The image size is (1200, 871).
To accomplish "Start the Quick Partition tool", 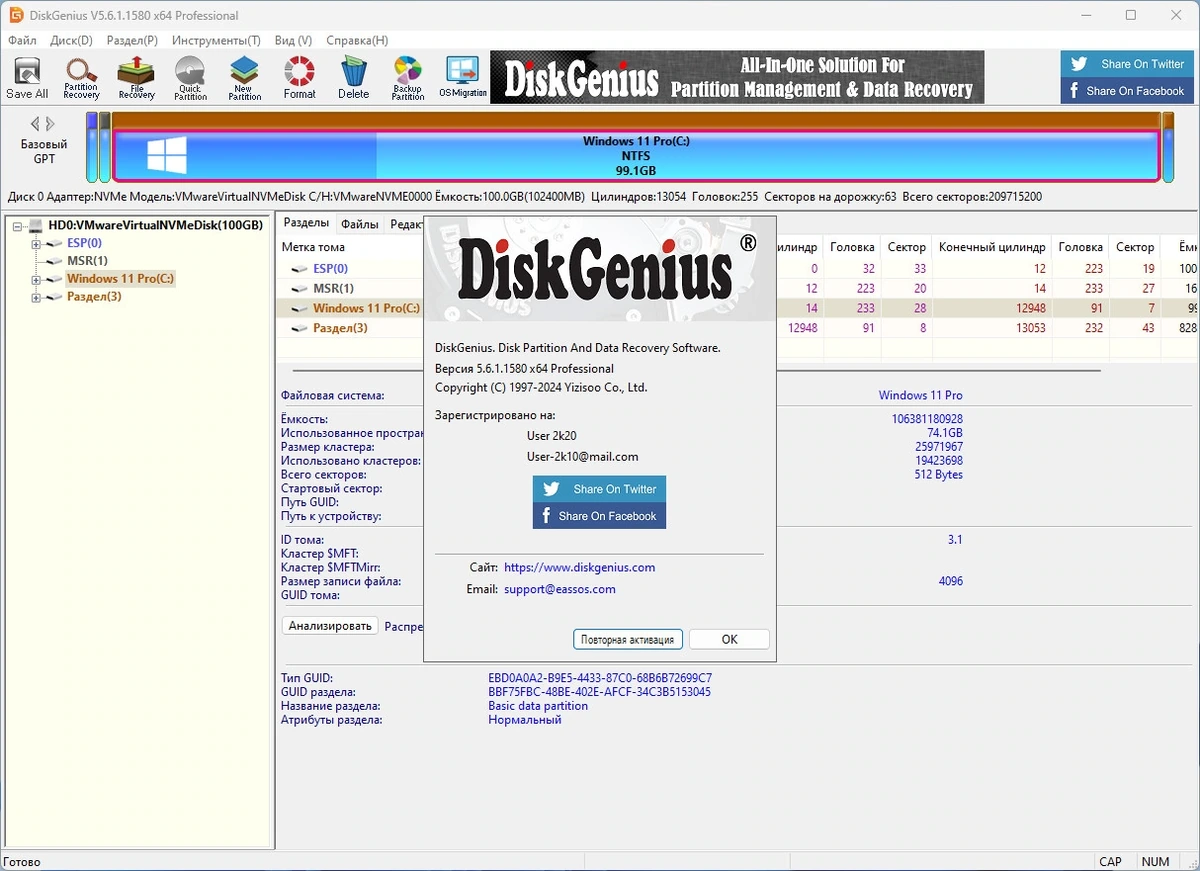I will 190,78.
